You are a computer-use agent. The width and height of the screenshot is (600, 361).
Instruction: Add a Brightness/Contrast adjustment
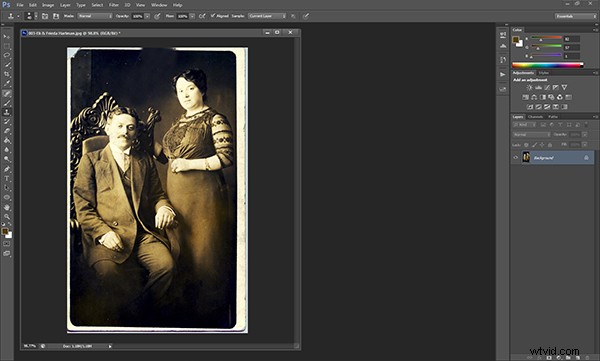[530, 88]
